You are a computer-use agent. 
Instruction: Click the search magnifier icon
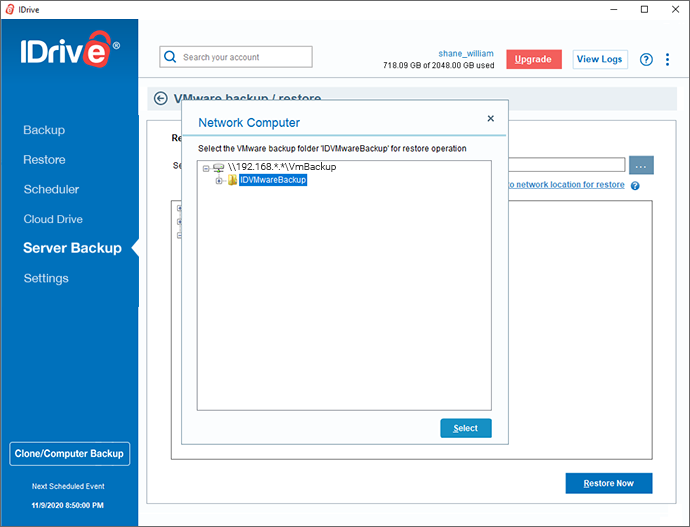[x=170, y=57]
